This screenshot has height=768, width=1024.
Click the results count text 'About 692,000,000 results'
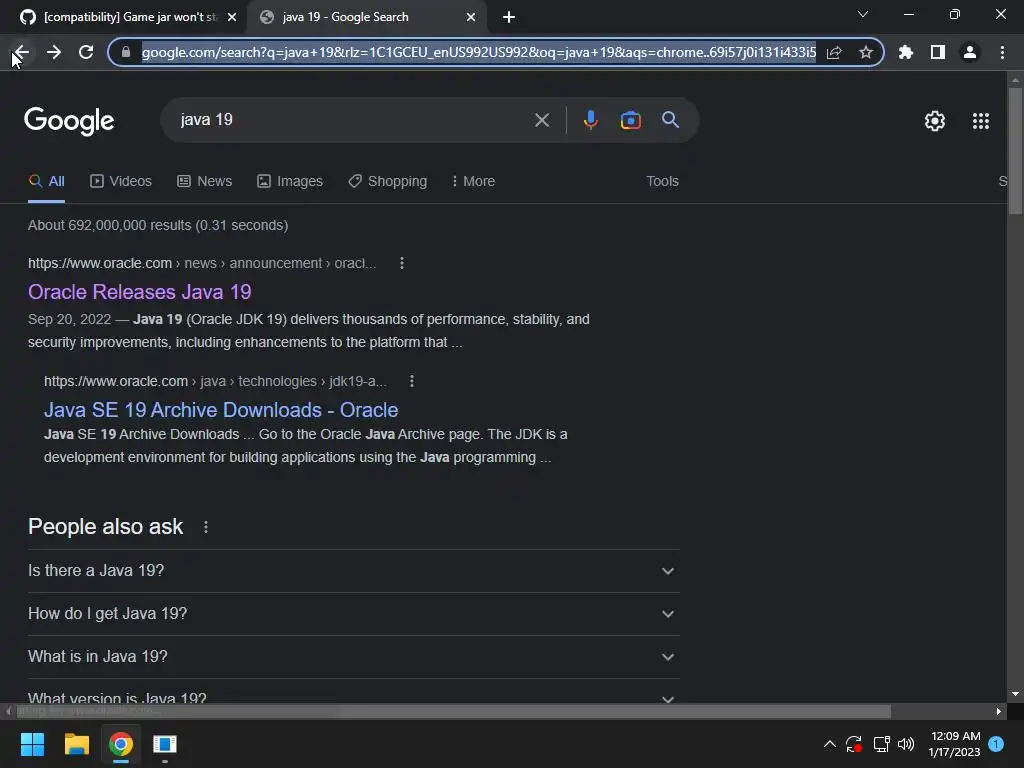109,225
